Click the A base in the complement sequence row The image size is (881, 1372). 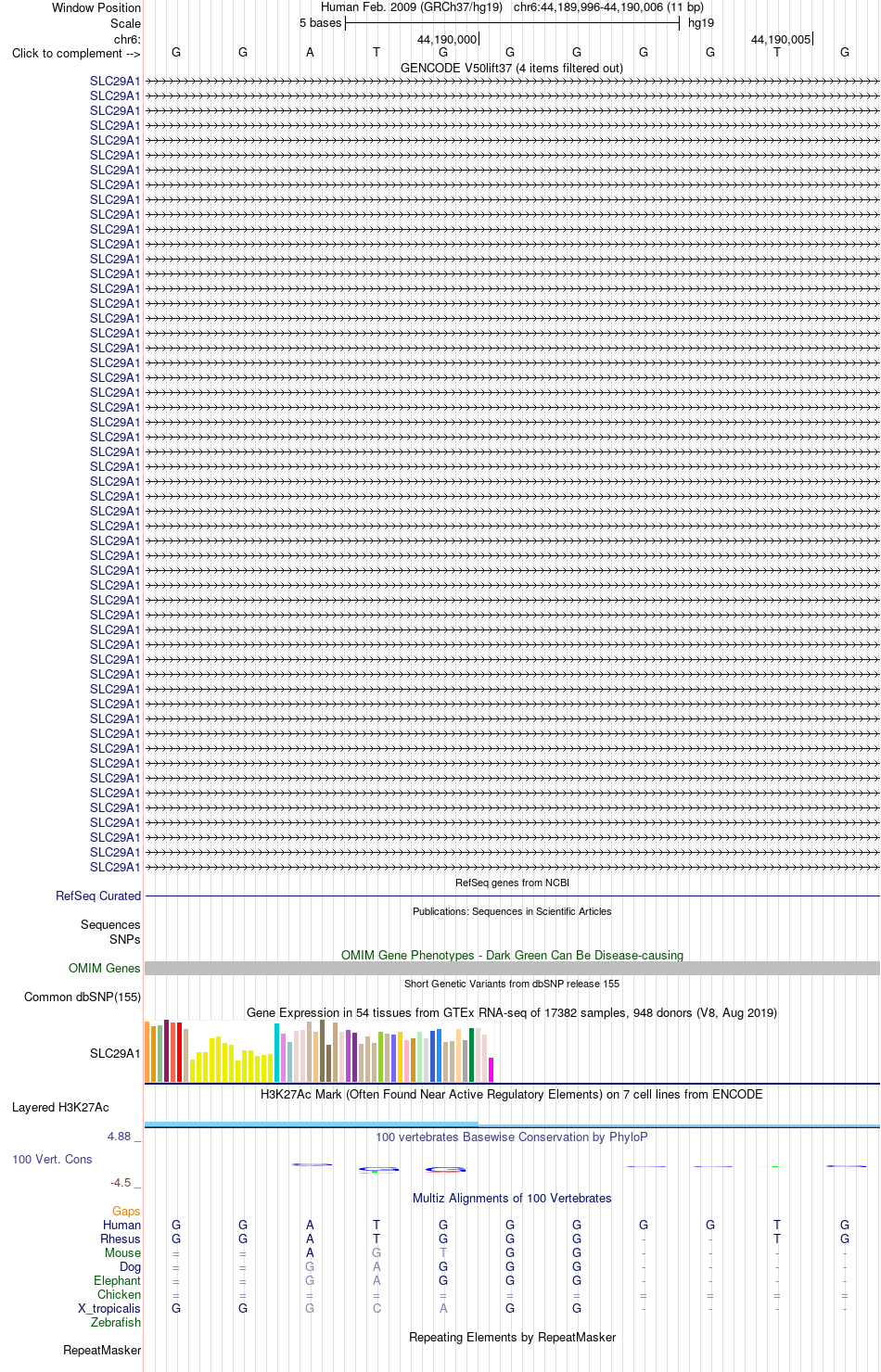[x=310, y=53]
